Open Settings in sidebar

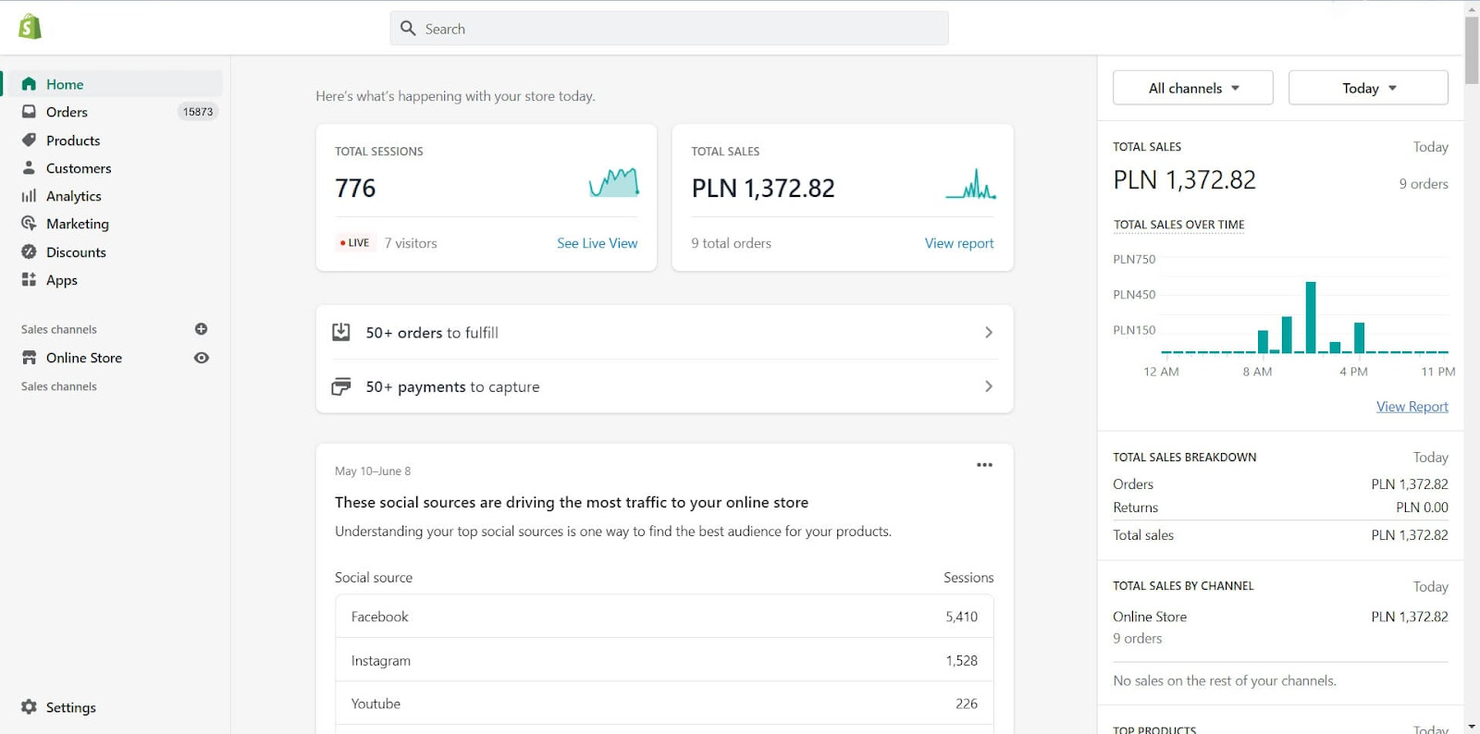click(71, 707)
